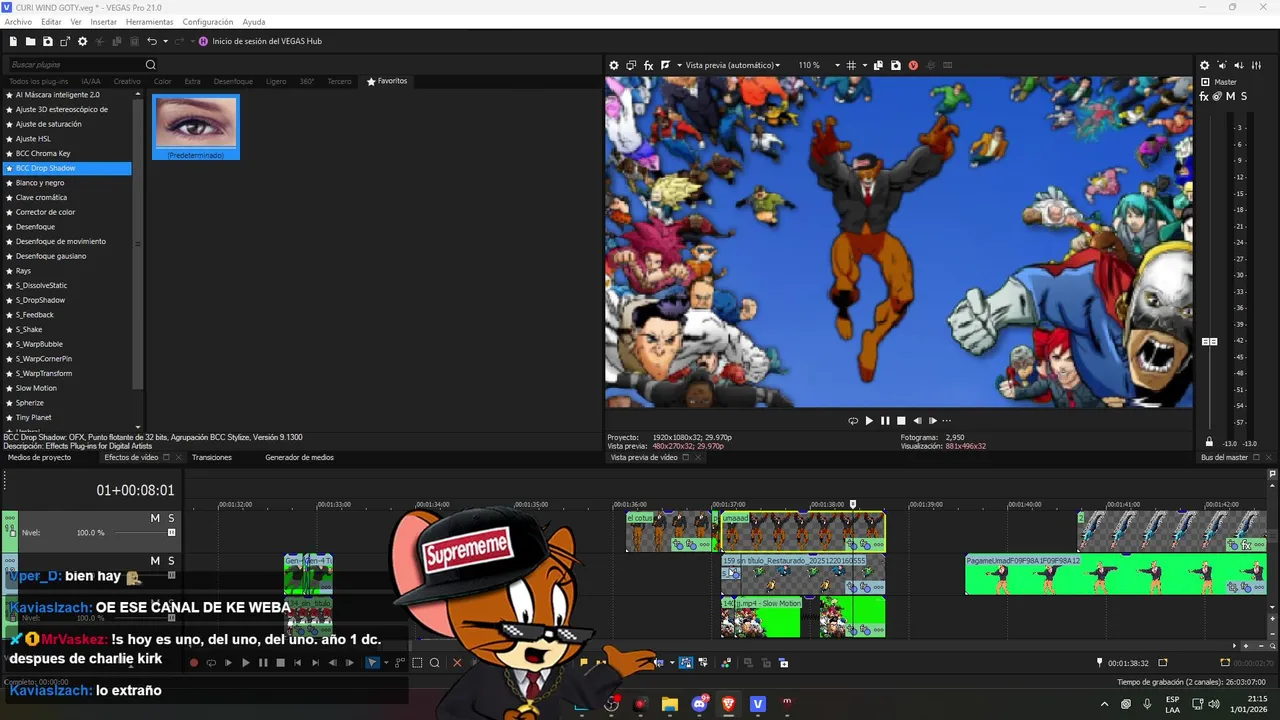This screenshot has width=1280, height=720.
Task: Save the project with the disk icon
Action: pos(47,41)
